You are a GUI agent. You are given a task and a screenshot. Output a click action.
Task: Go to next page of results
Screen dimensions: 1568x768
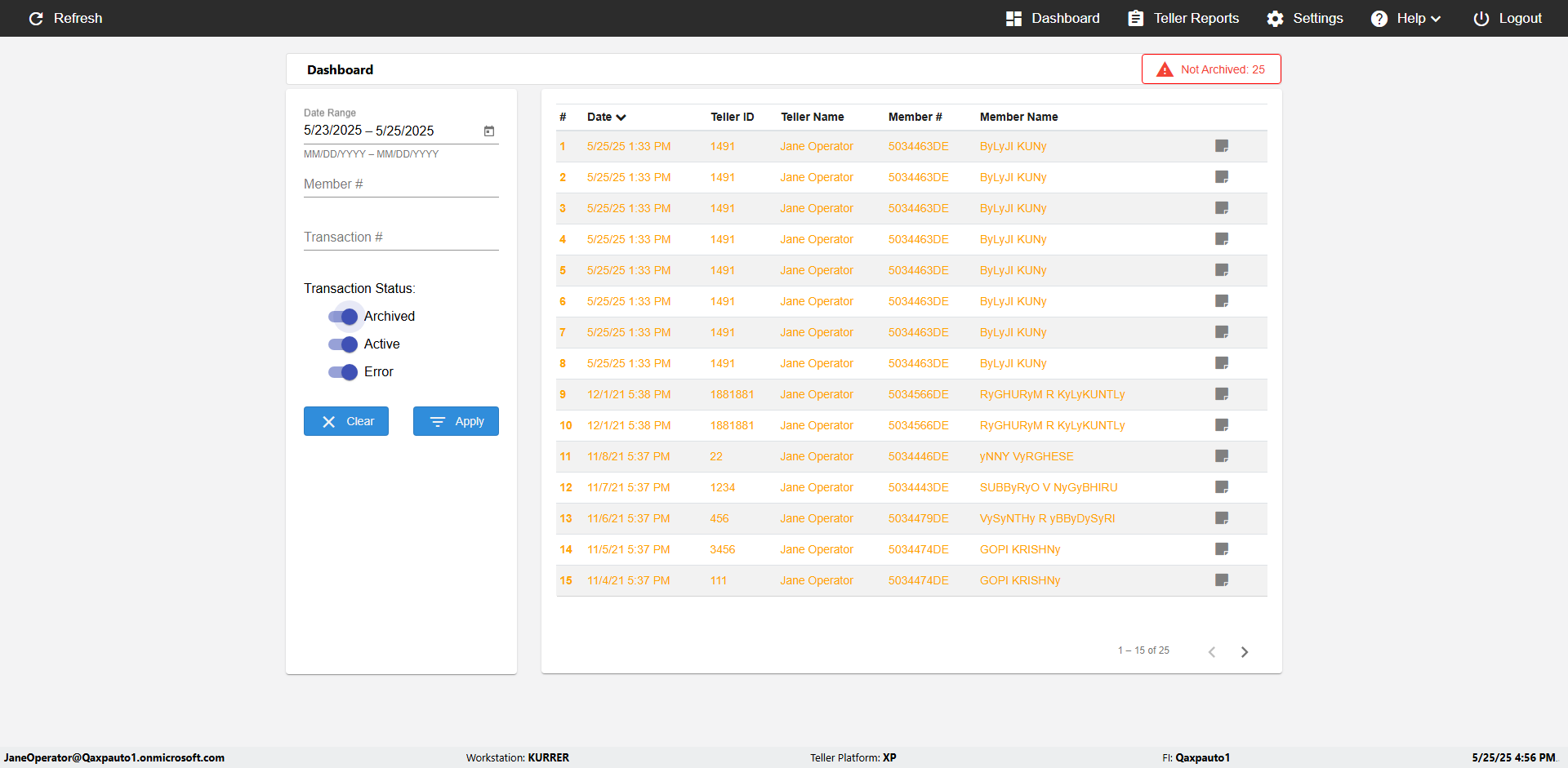(1245, 651)
